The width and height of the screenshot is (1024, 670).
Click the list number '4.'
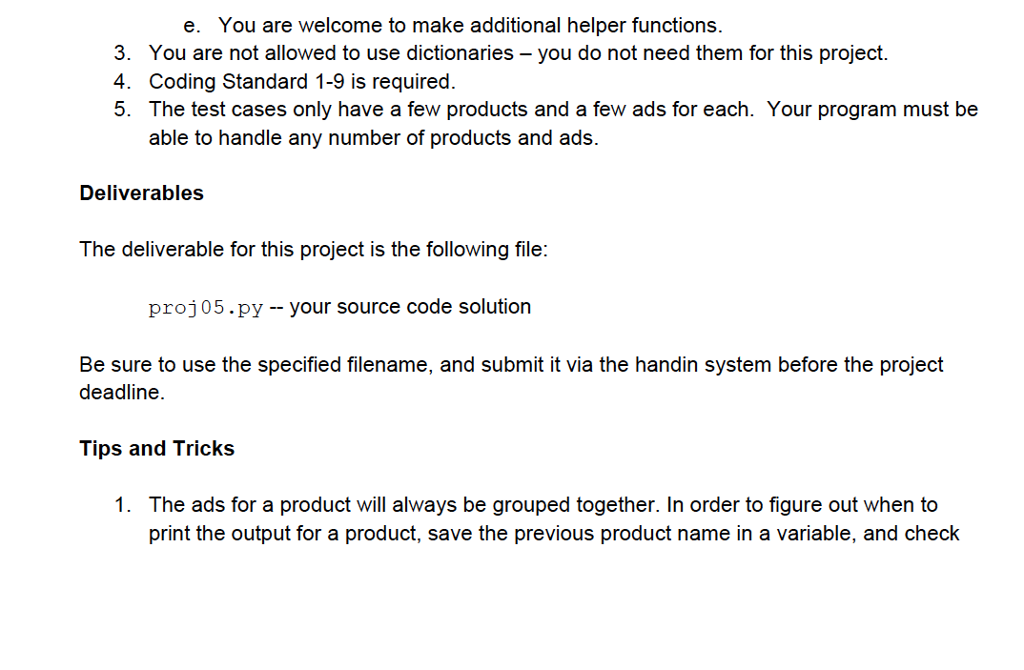tap(122, 82)
